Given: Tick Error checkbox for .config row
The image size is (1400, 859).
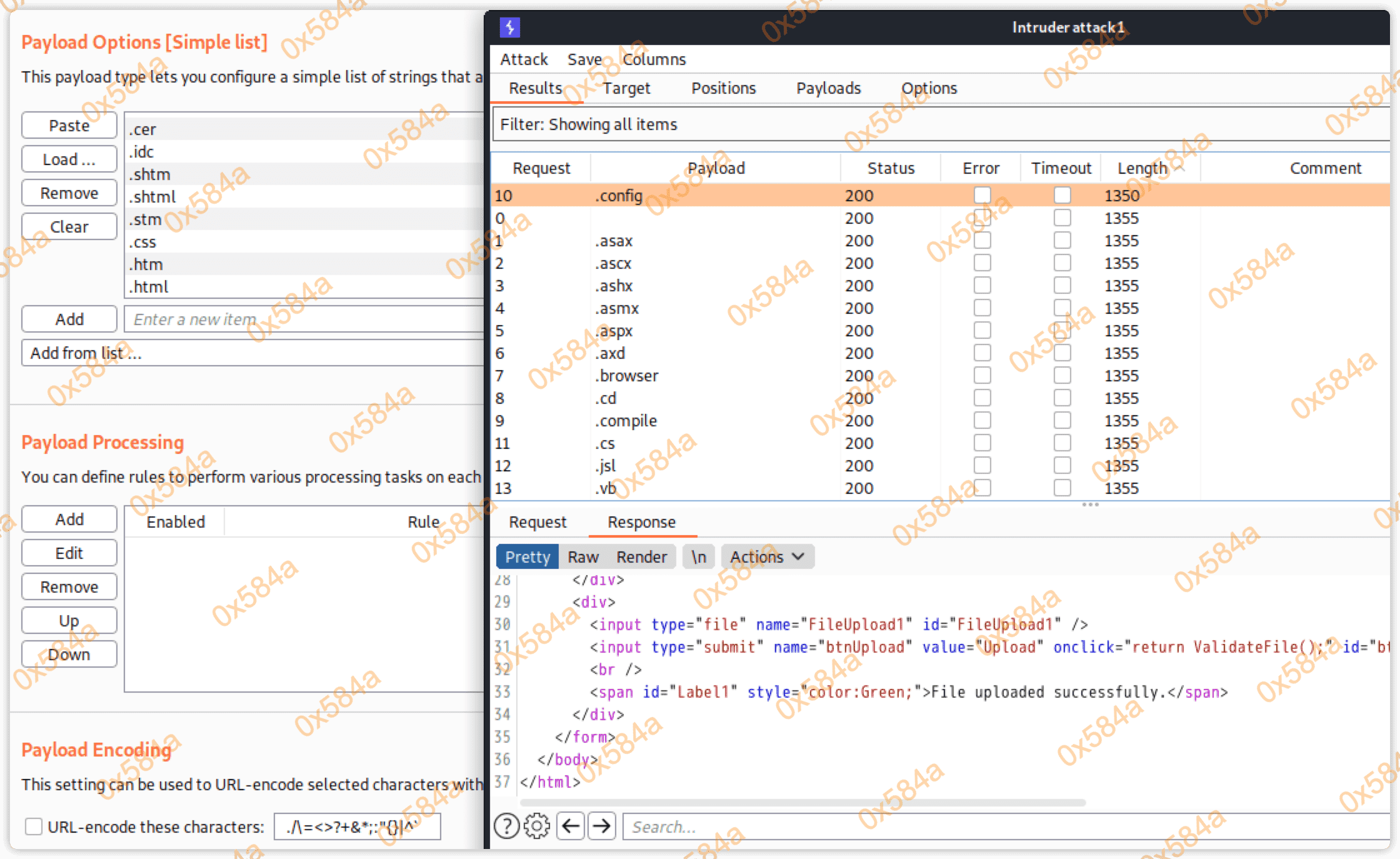Looking at the screenshot, I should click(x=982, y=196).
